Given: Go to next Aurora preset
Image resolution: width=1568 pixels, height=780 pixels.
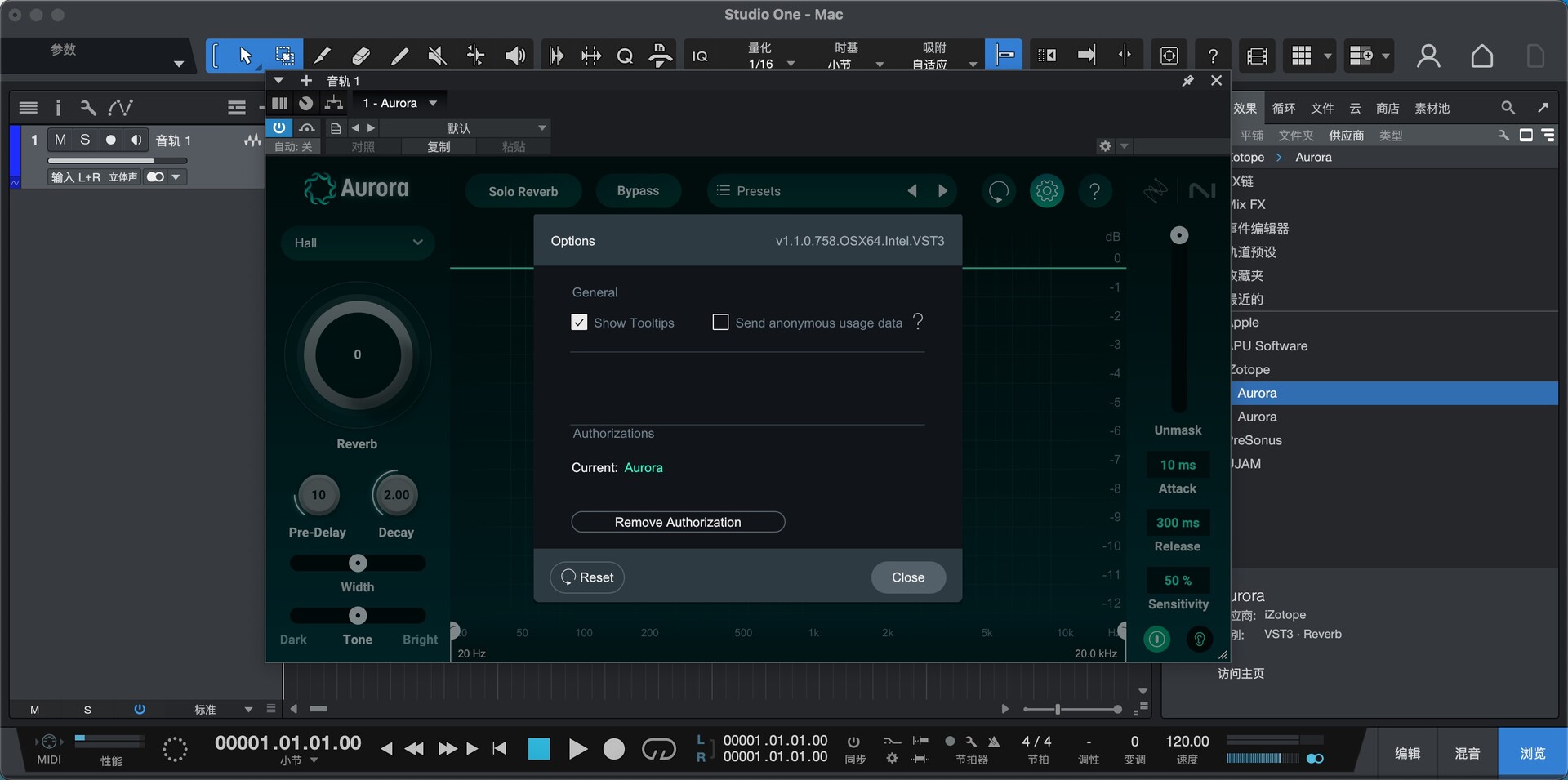Looking at the screenshot, I should [x=942, y=191].
